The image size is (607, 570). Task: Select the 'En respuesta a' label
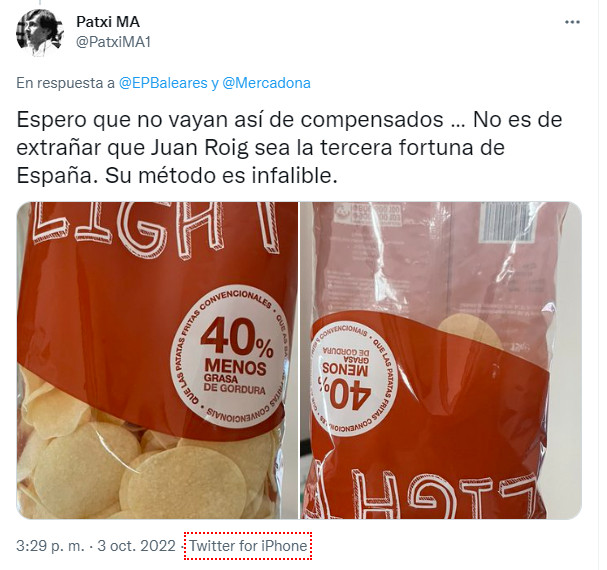click(x=65, y=83)
